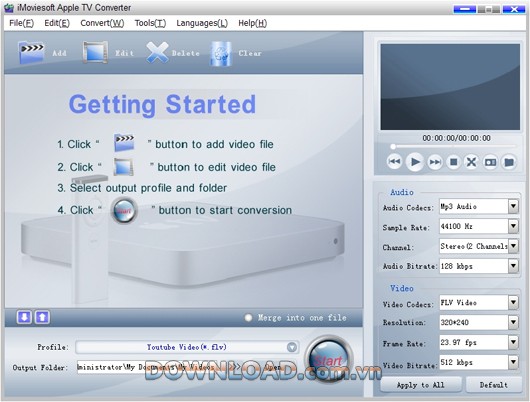
Task: Click the video preview screen
Action: 450,87
